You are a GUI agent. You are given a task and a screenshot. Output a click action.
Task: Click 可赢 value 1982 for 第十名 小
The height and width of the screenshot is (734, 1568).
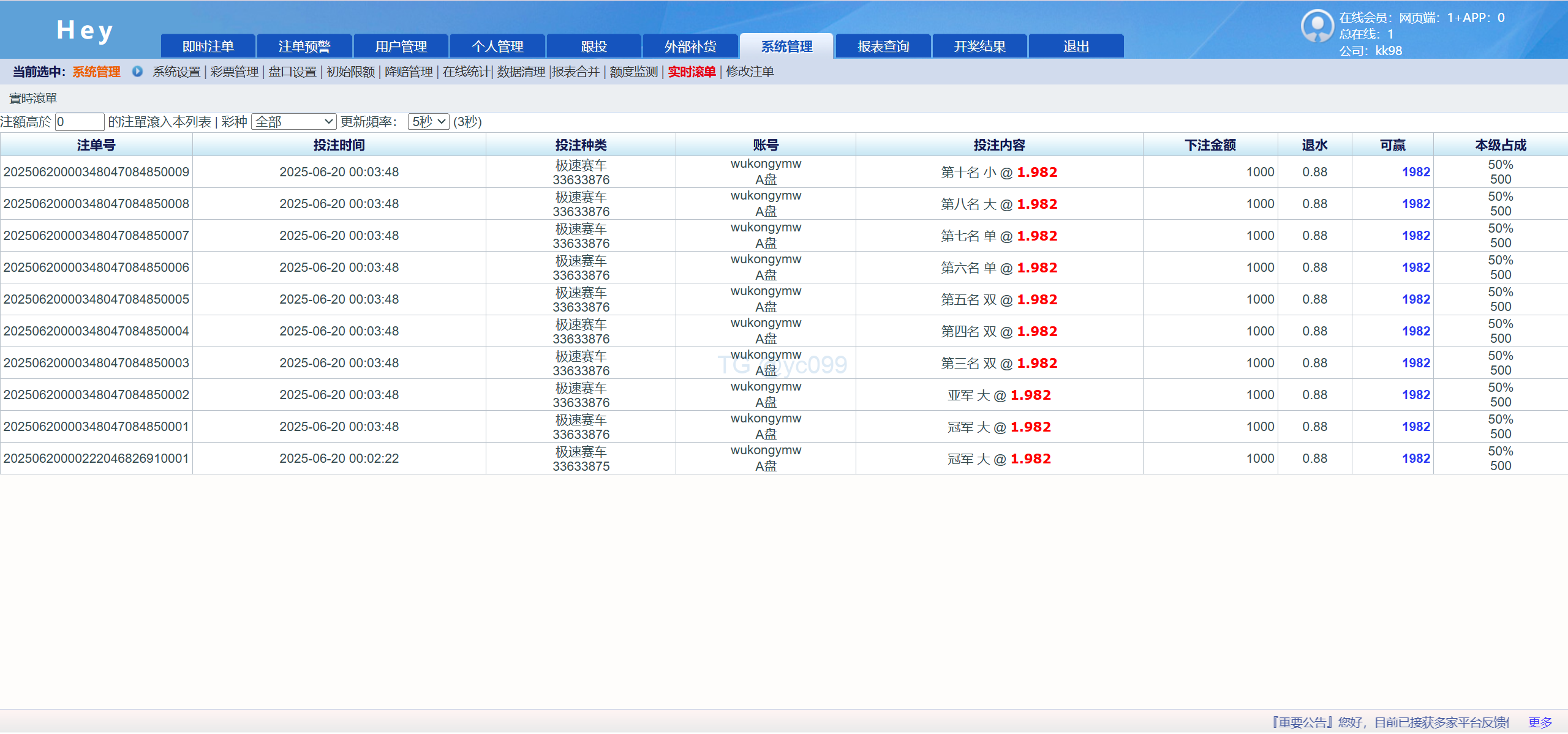[x=1415, y=172]
